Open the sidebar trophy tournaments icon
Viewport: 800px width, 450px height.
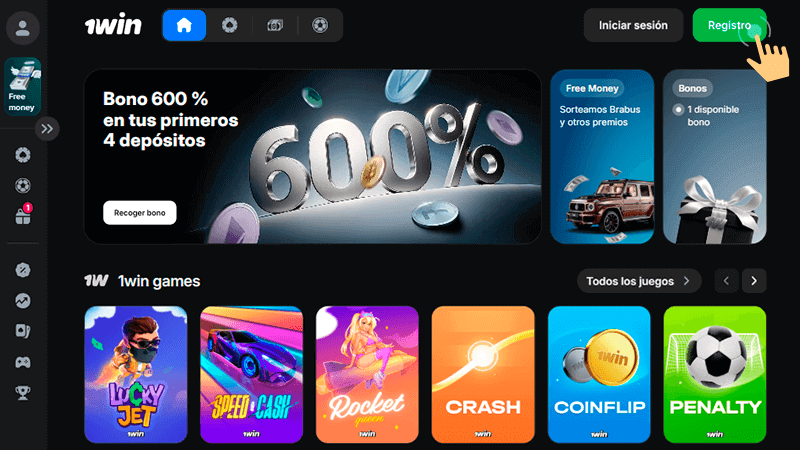coord(22,393)
